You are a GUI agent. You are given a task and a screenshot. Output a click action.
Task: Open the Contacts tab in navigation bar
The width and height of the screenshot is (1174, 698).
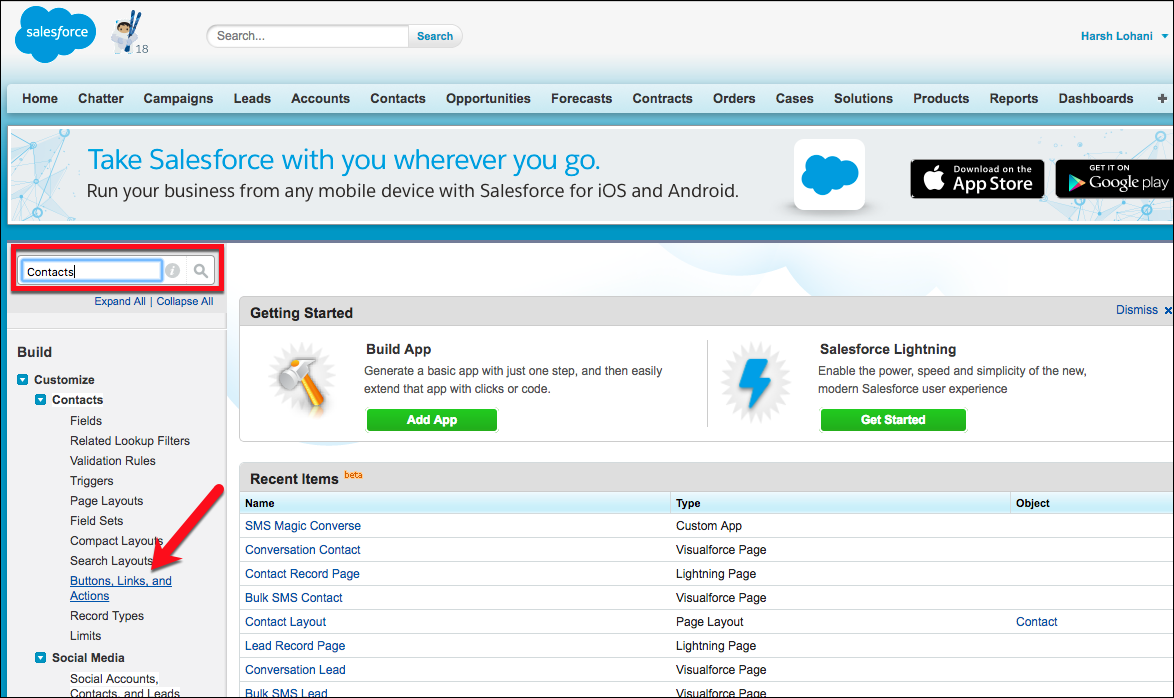pyautogui.click(x=398, y=98)
